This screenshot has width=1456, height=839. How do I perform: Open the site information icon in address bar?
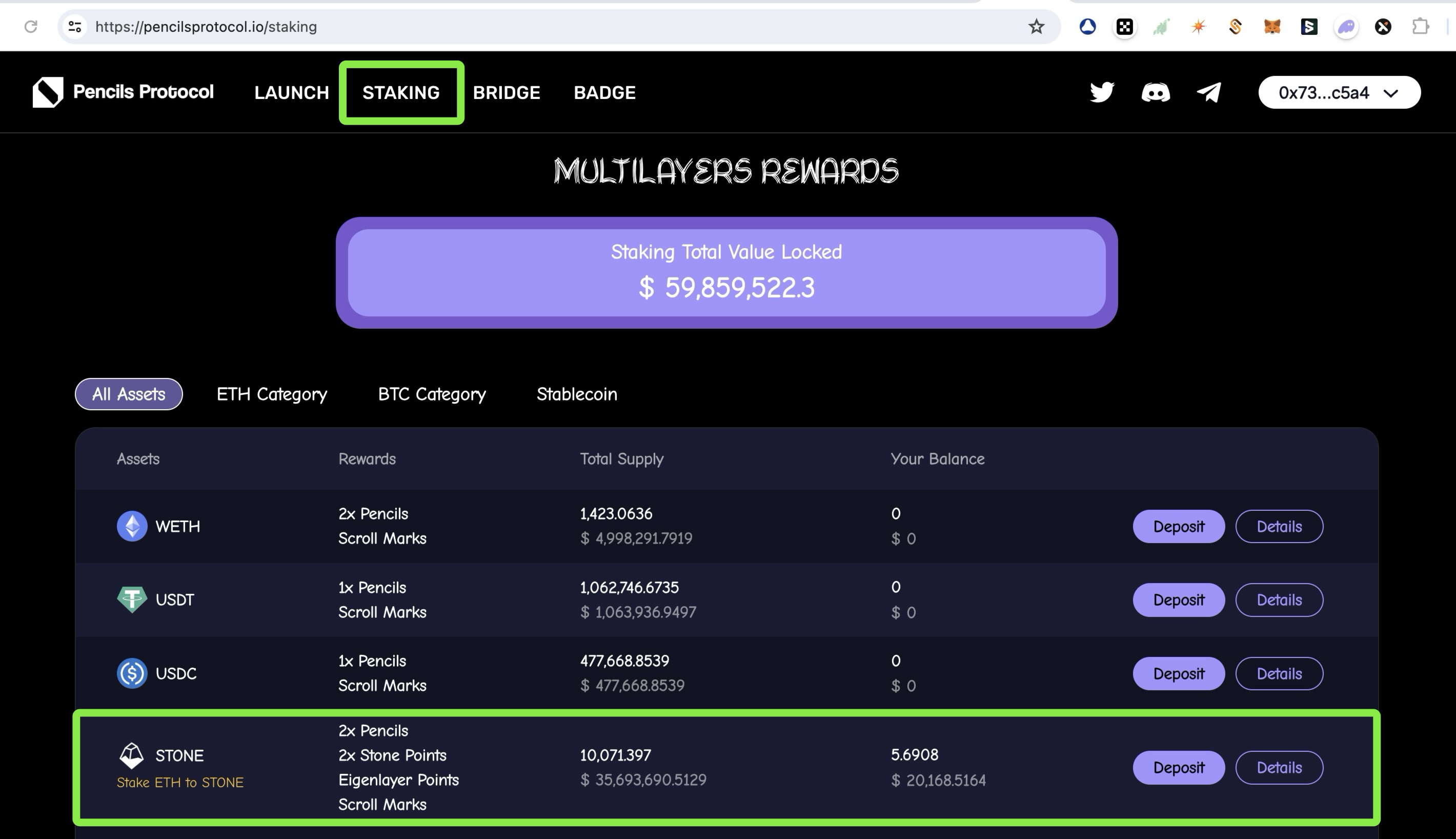[x=75, y=27]
